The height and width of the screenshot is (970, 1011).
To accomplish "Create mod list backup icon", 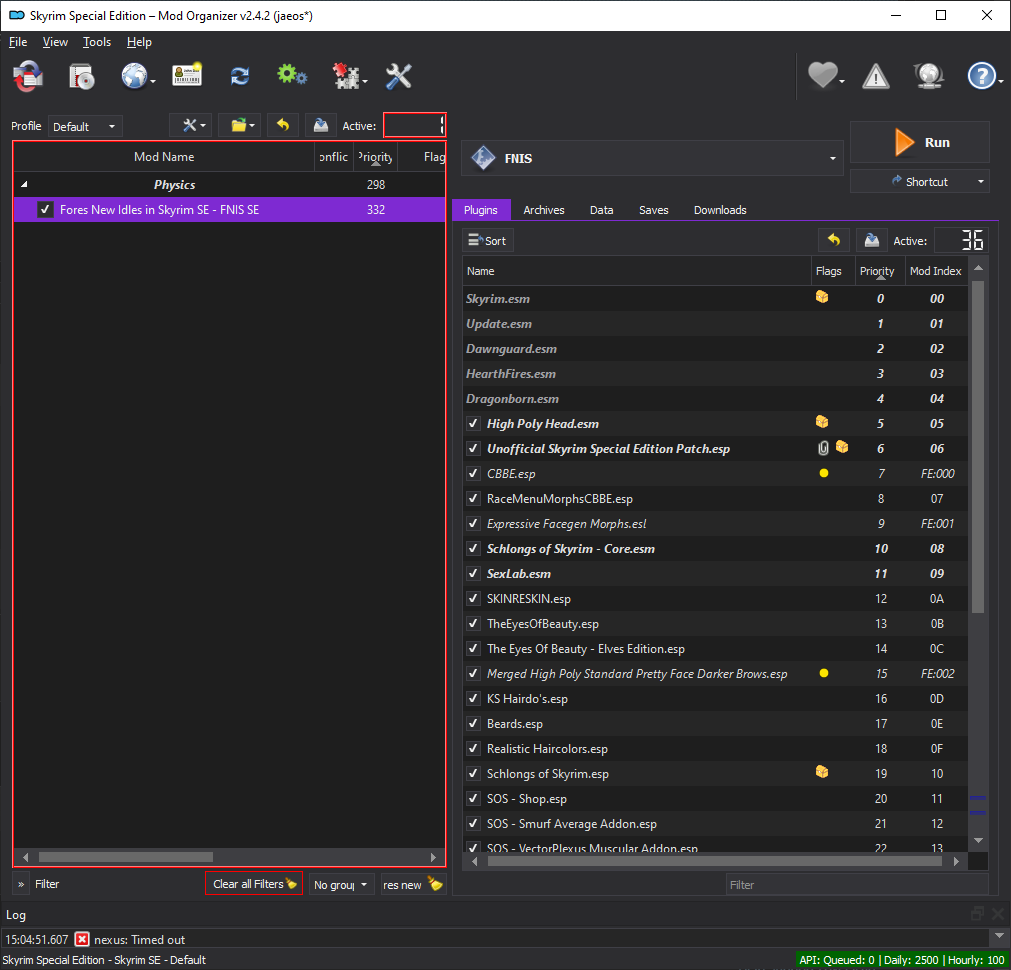I will coord(320,125).
